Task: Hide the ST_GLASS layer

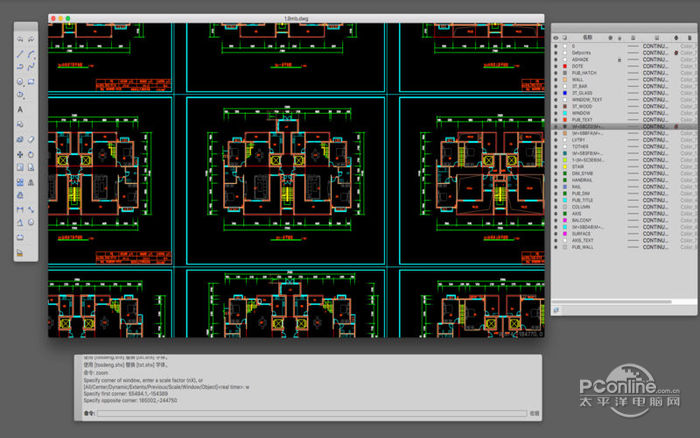Action: [x=556, y=93]
